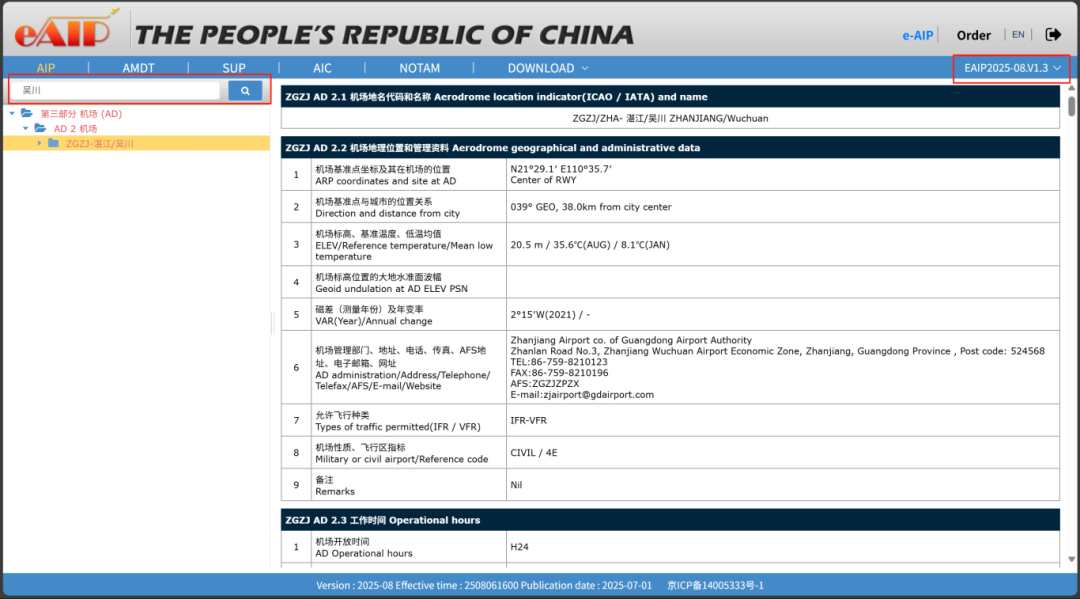Screen dimensions: 1080x599
Task: Open the DOWNLOAD dropdown menu
Action: (x=548, y=68)
